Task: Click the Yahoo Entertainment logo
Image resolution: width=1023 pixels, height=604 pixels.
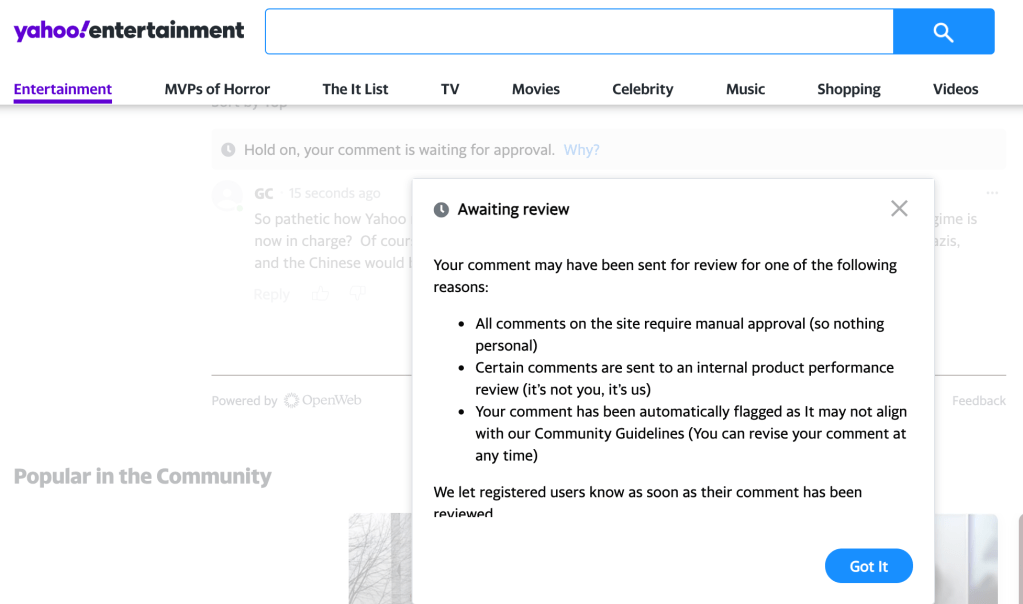Action: pos(129,31)
